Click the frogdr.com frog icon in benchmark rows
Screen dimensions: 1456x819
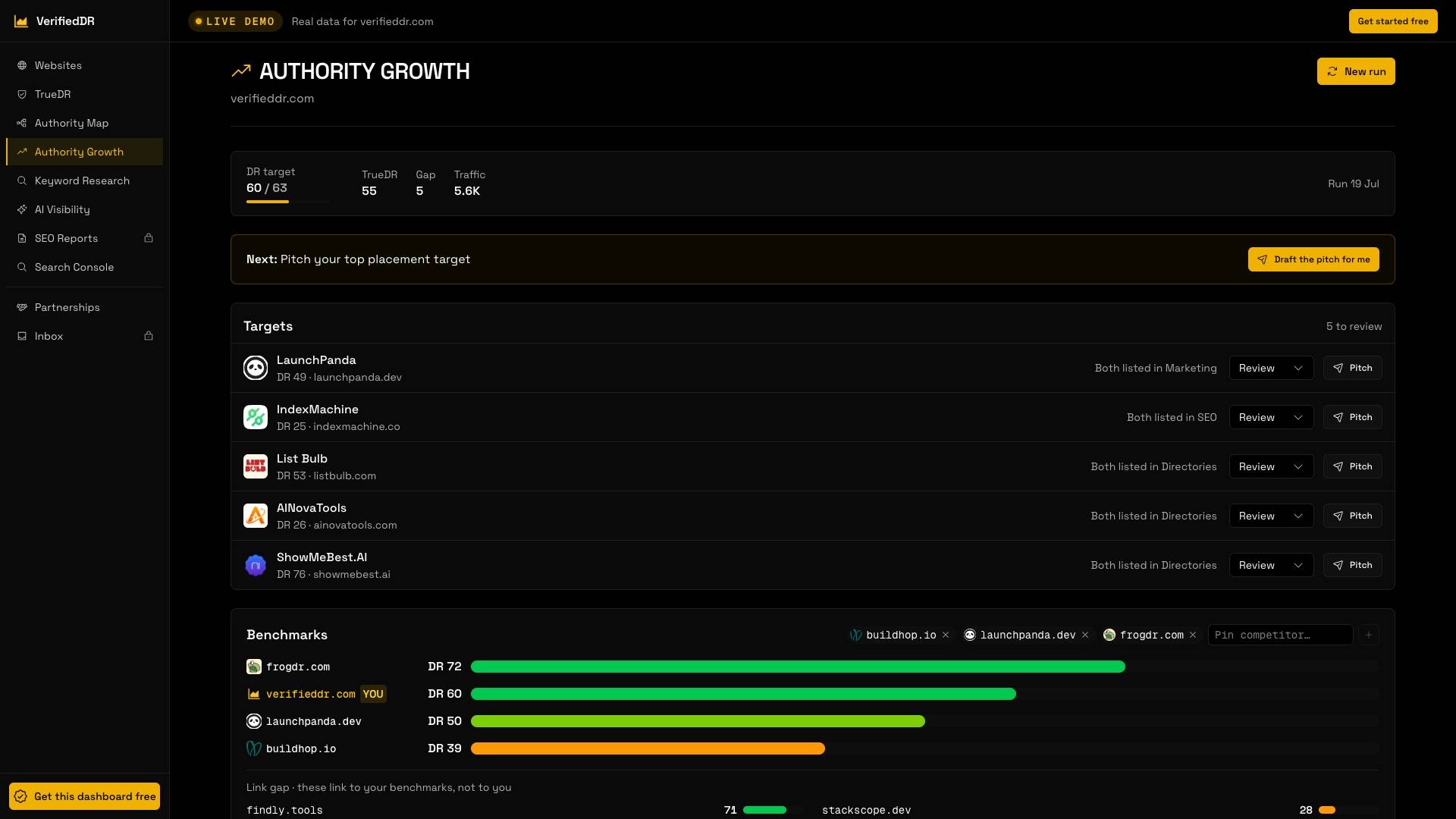(x=254, y=667)
